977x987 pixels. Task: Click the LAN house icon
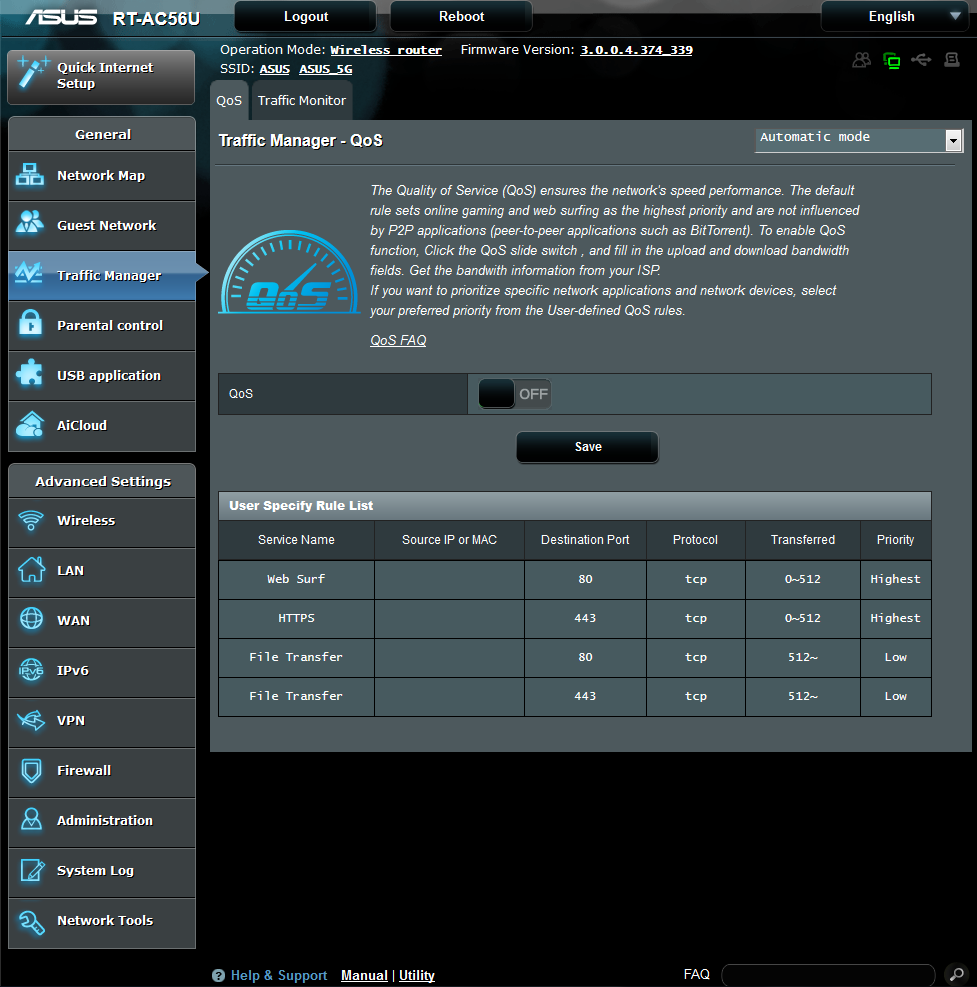pyautogui.click(x=31, y=570)
